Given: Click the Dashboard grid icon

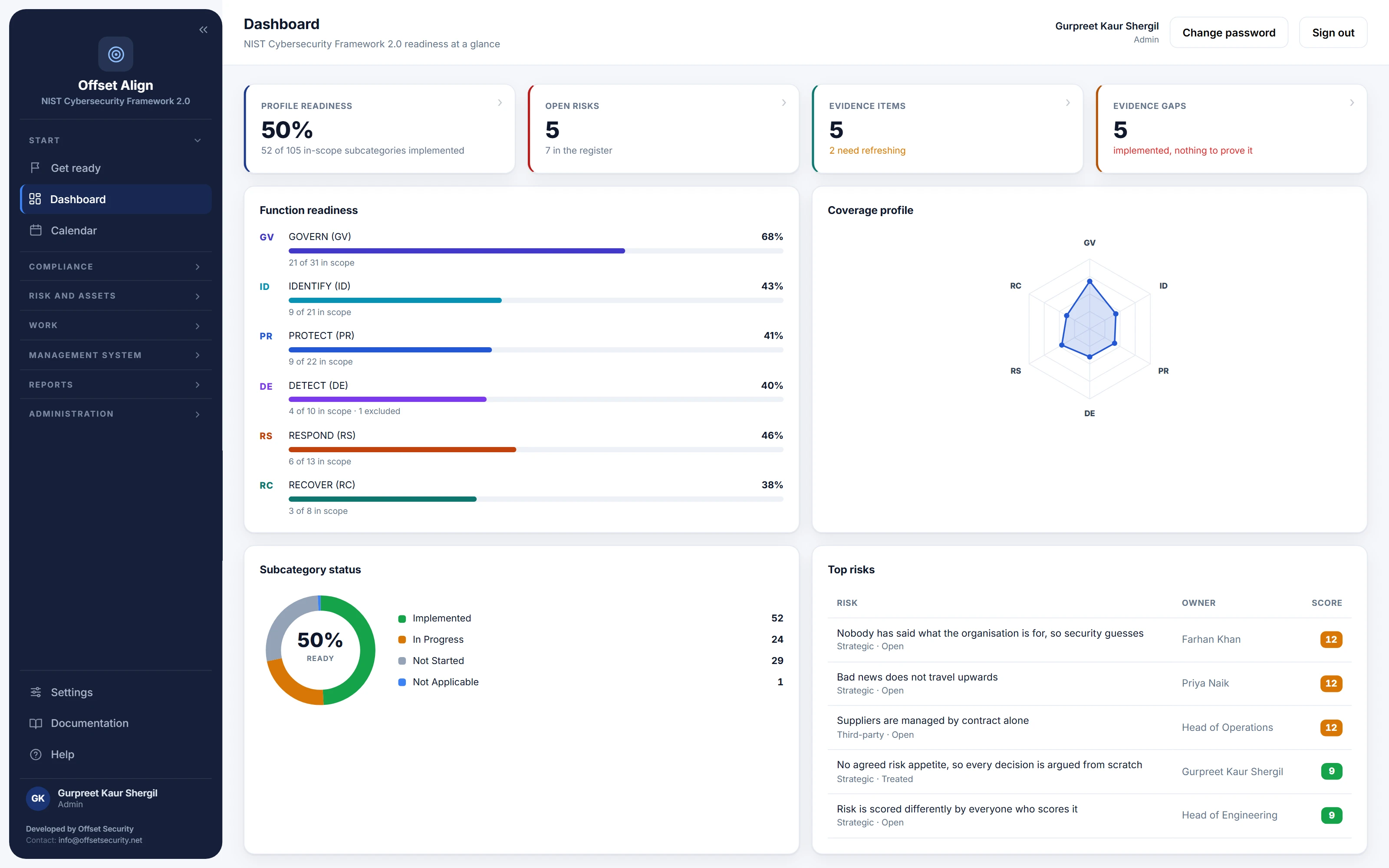Looking at the screenshot, I should pos(35,199).
